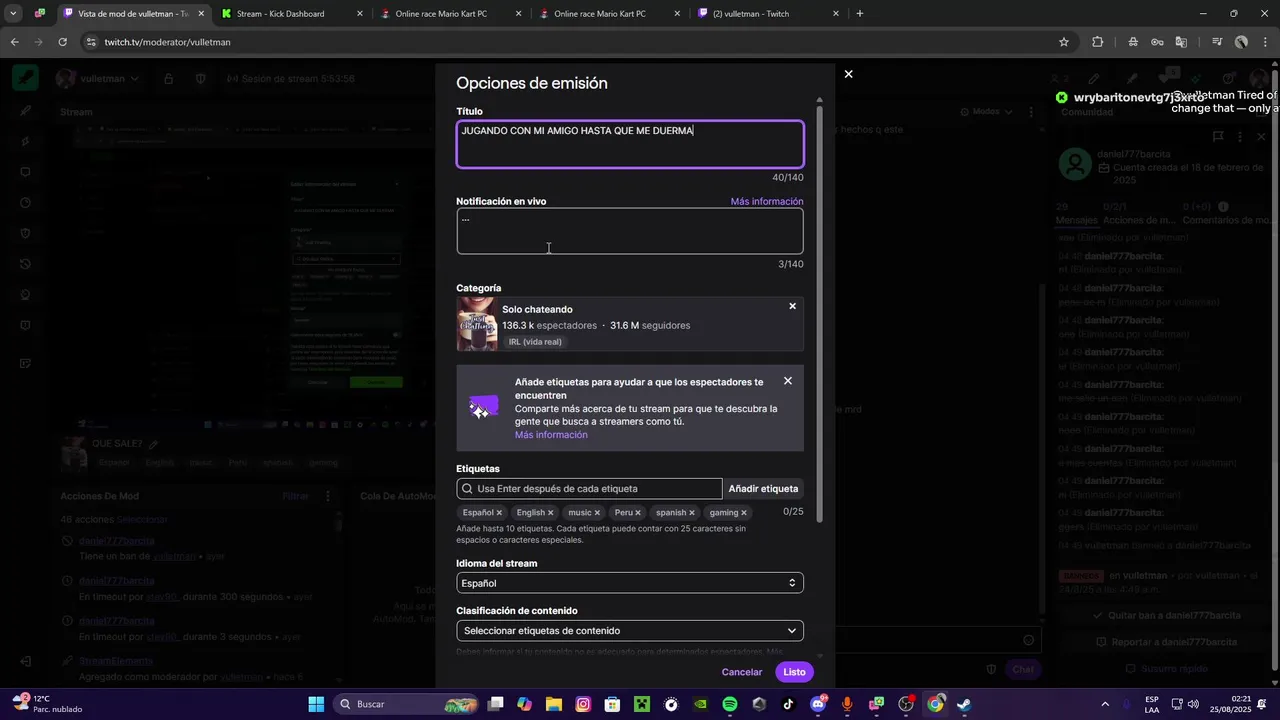This screenshot has width=1280, height=720.
Task: Focus the Etiquetas search input
Action: (x=589, y=489)
